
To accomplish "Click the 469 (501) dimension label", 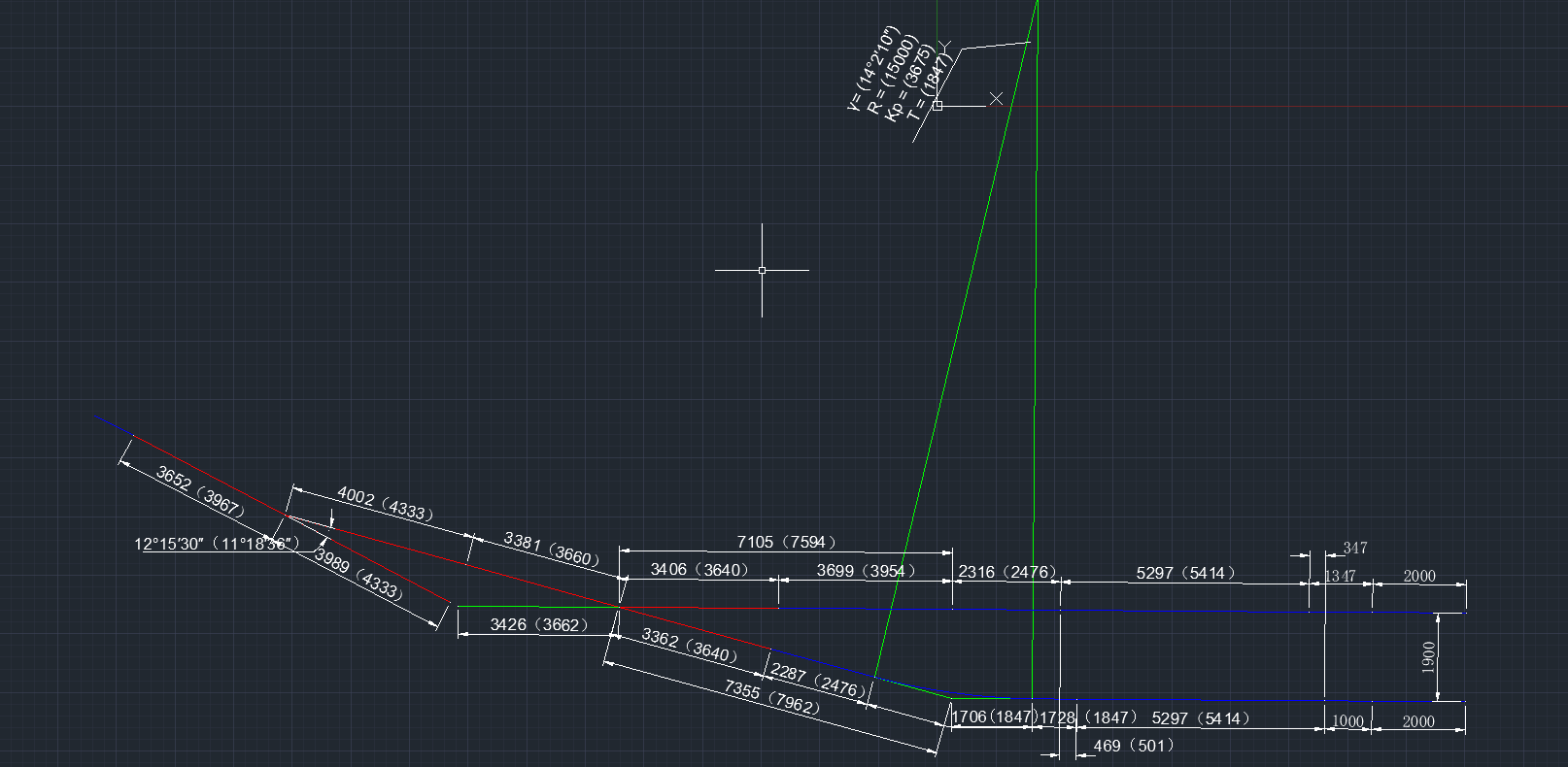I will click(1133, 746).
